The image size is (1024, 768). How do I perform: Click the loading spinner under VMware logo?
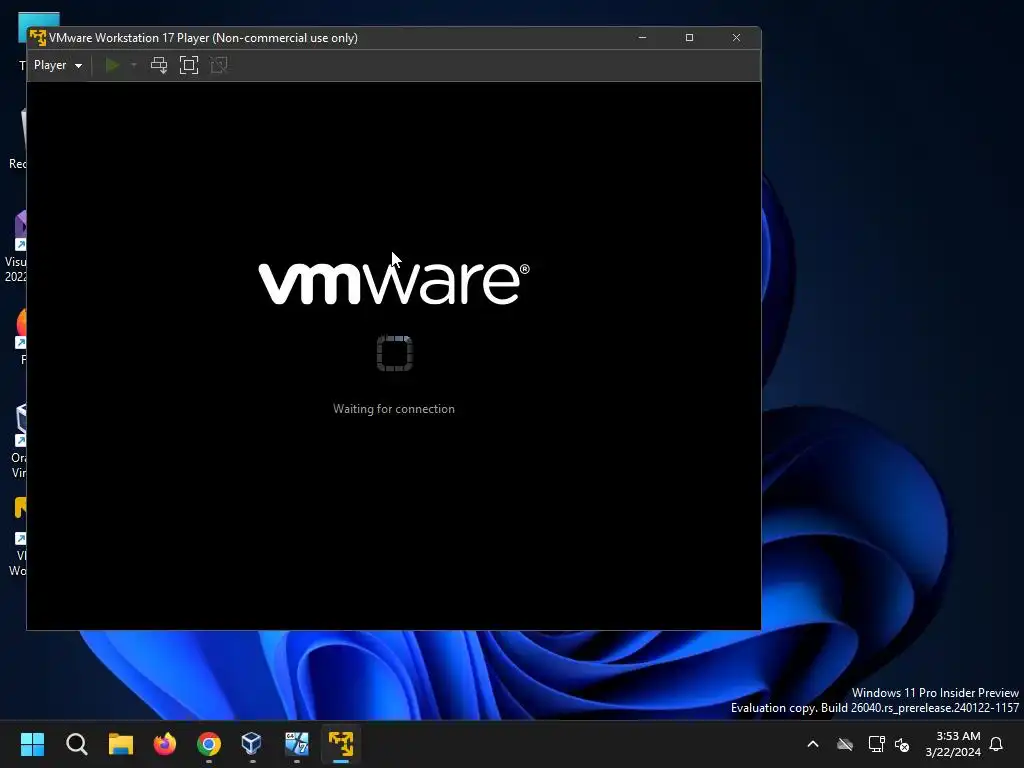pos(394,353)
